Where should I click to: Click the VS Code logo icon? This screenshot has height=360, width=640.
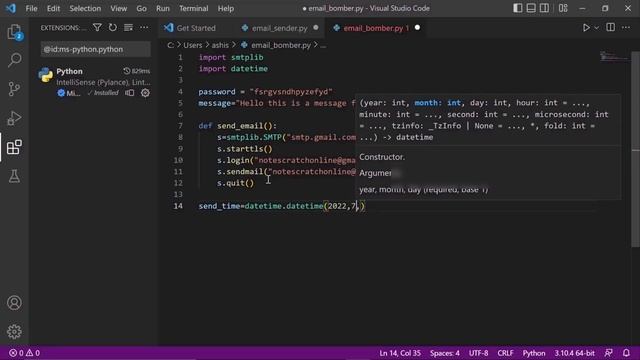pos(11,8)
